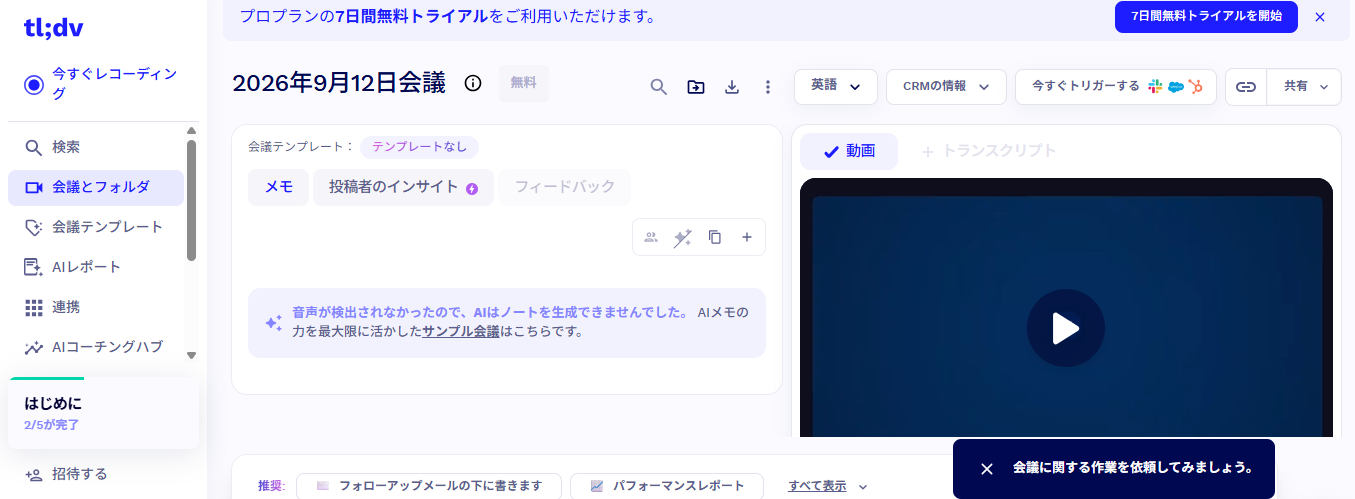1355x499 pixels.
Task: Click the sidebar scroll up arrow
Action: [x=191, y=130]
